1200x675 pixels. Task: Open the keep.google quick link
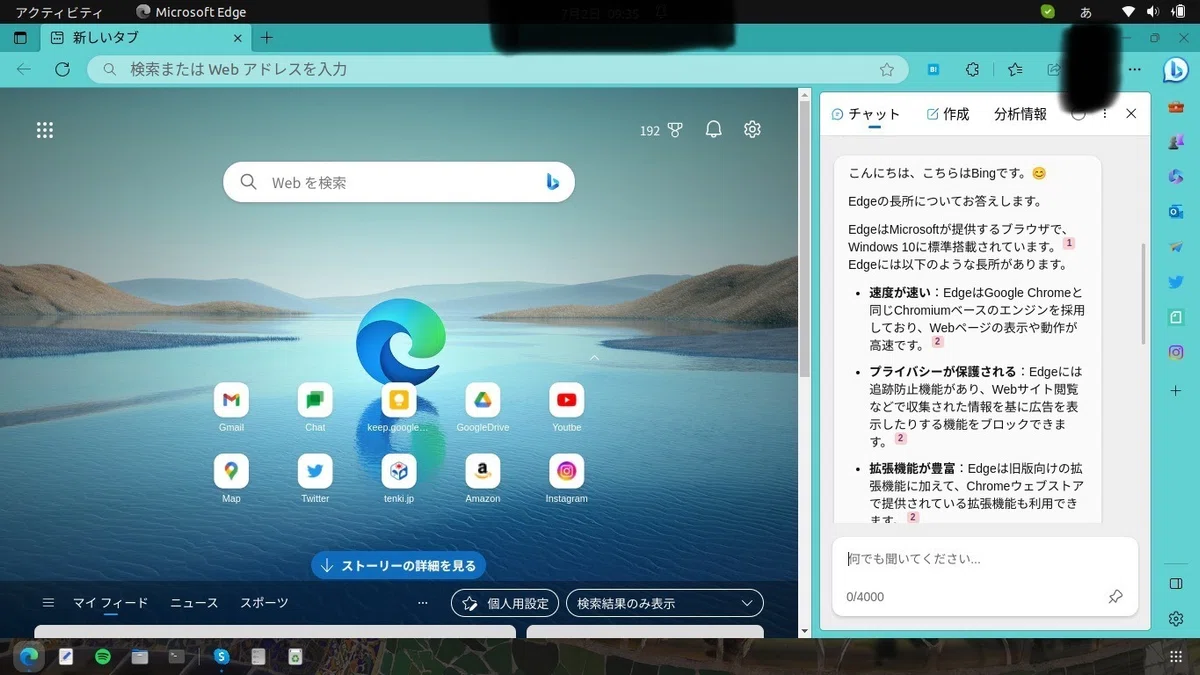[399, 400]
